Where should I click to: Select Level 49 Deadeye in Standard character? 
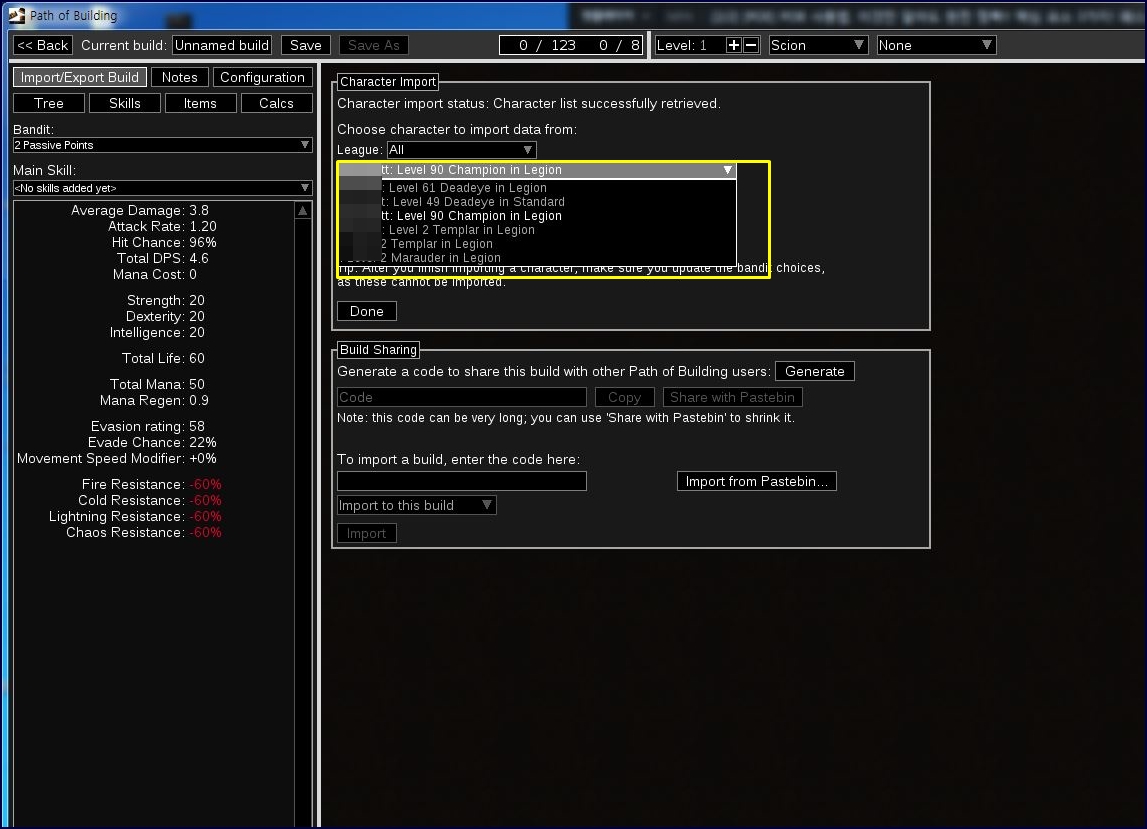[538, 202]
